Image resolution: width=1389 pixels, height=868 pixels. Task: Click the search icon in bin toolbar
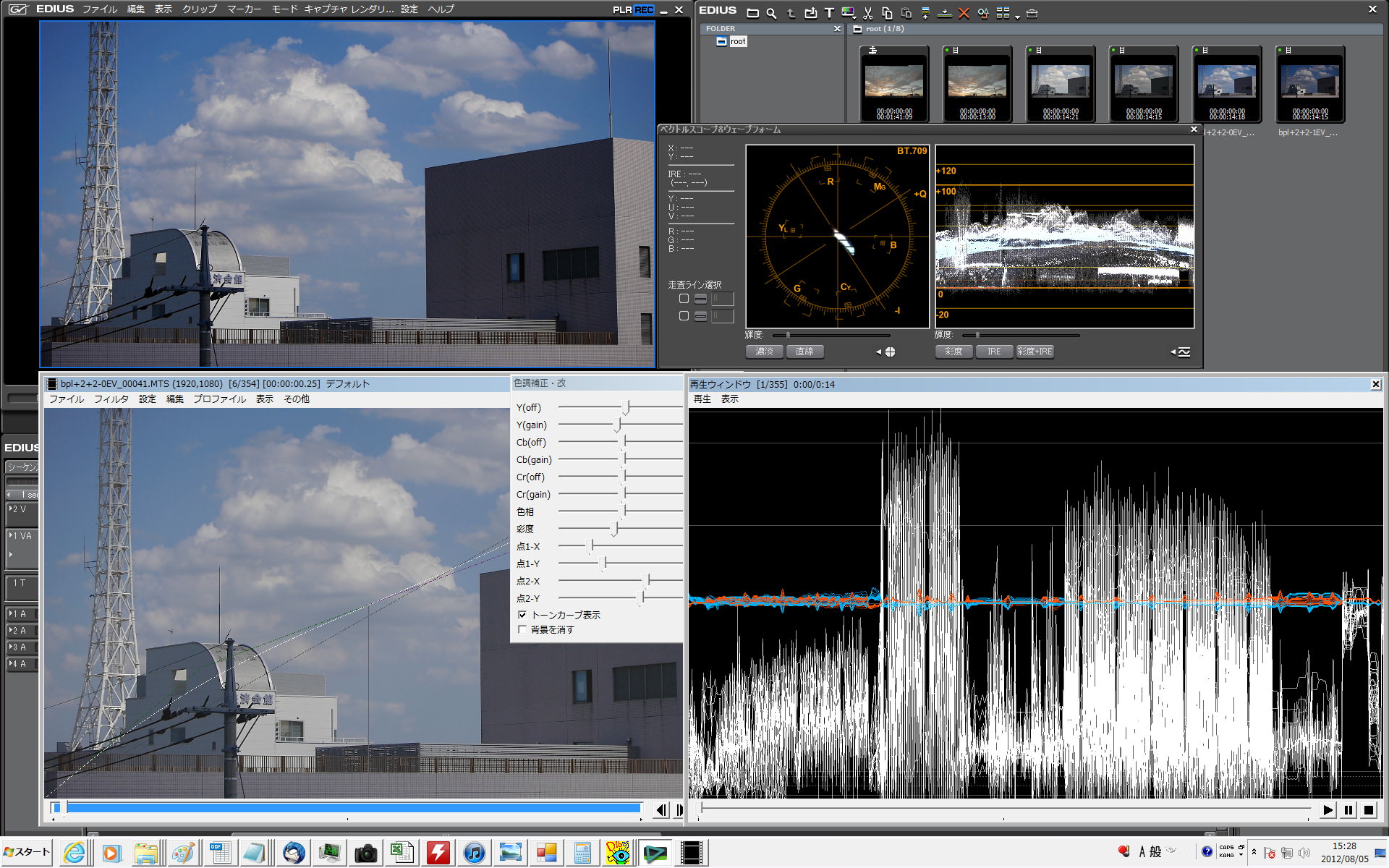[x=771, y=13]
